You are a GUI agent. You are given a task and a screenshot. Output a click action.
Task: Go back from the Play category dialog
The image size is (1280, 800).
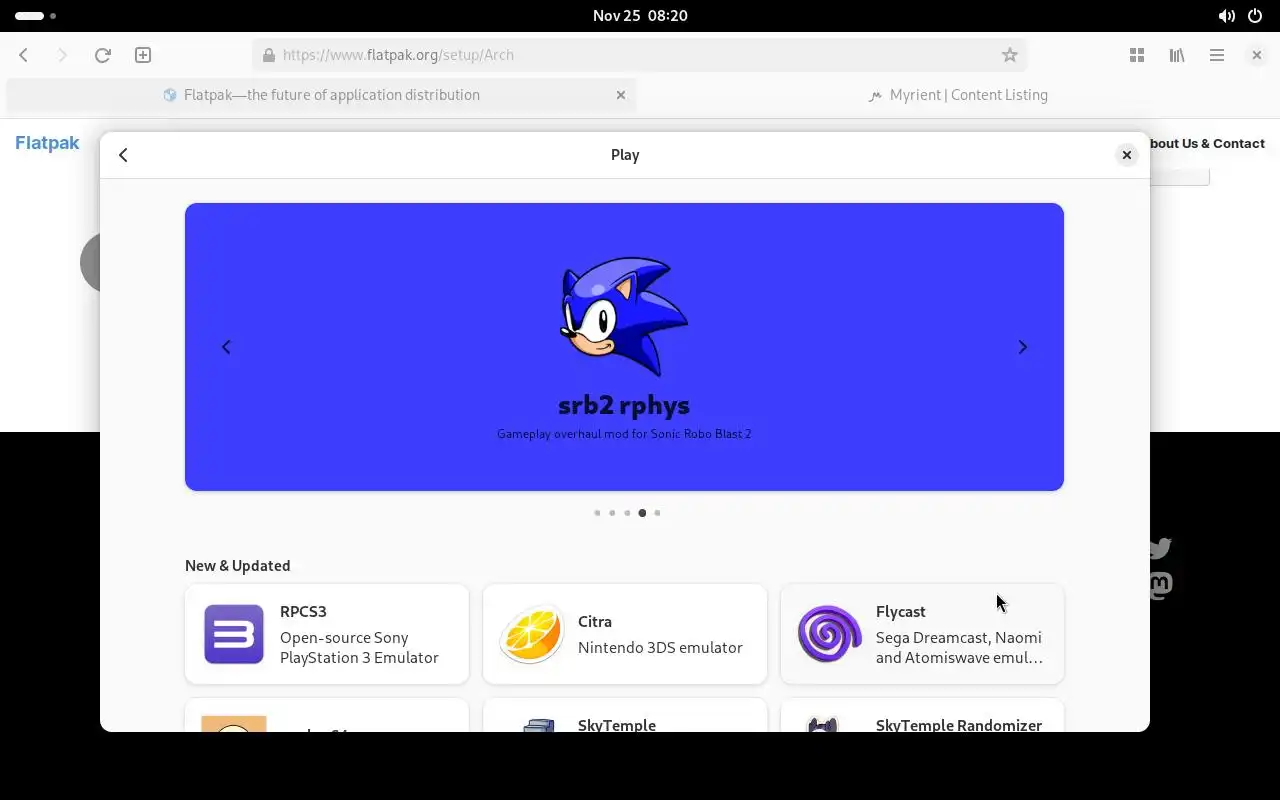[x=123, y=155]
